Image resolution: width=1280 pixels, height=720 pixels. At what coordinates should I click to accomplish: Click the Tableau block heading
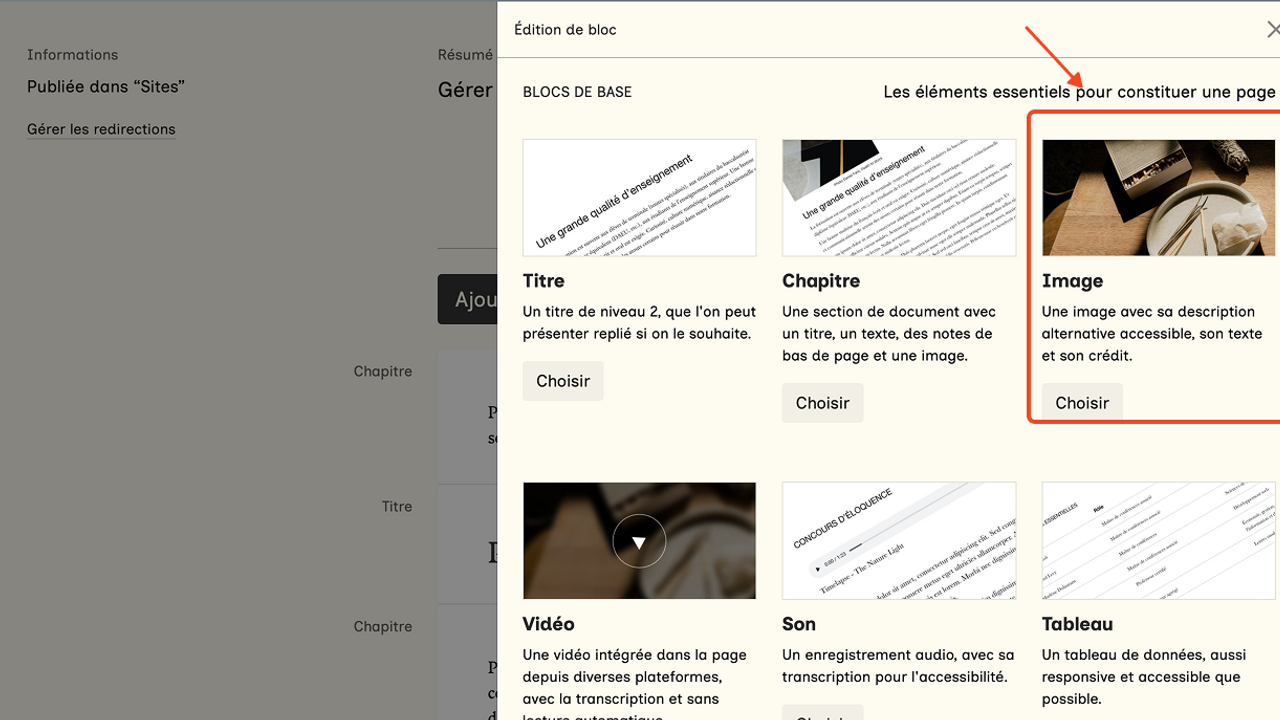[x=1077, y=624]
